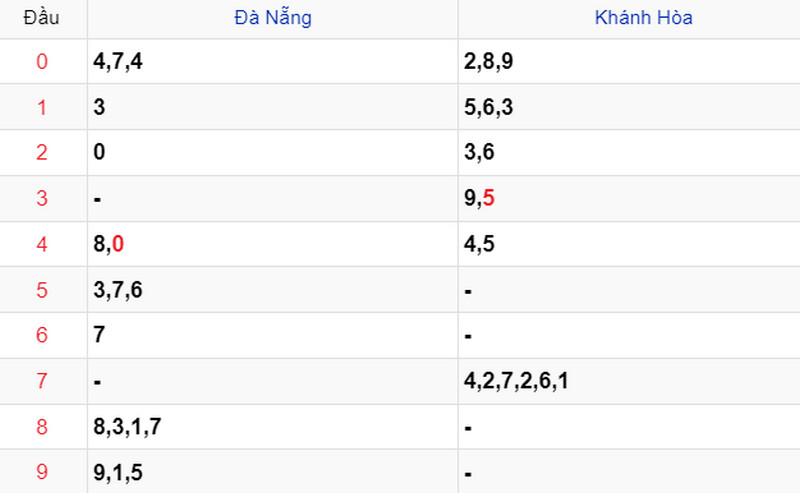Click the Đầu column header
The image size is (800, 493).
(x=41, y=18)
